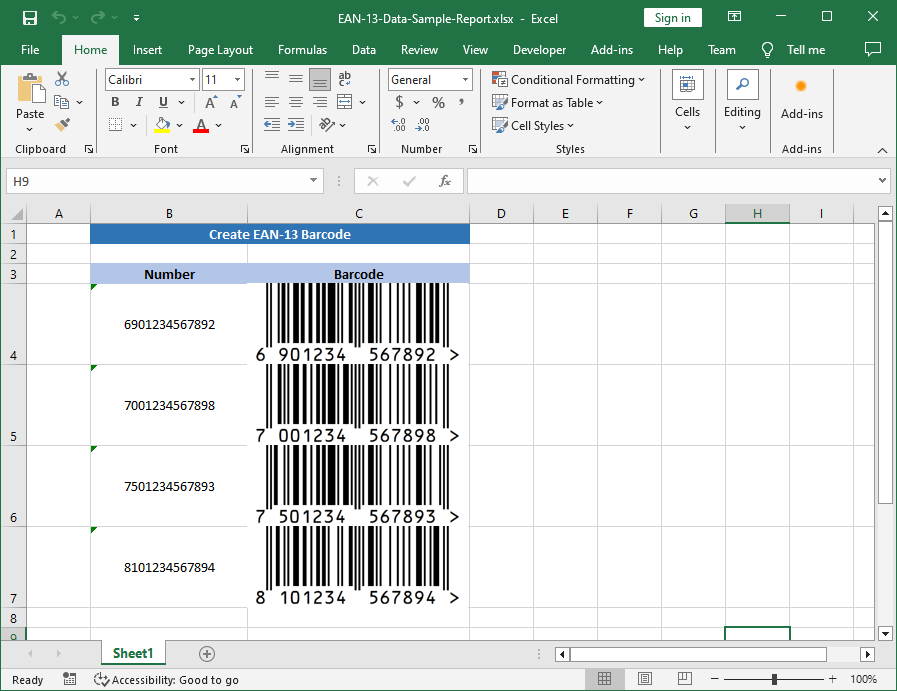Click the red font color swatch button

201,125
